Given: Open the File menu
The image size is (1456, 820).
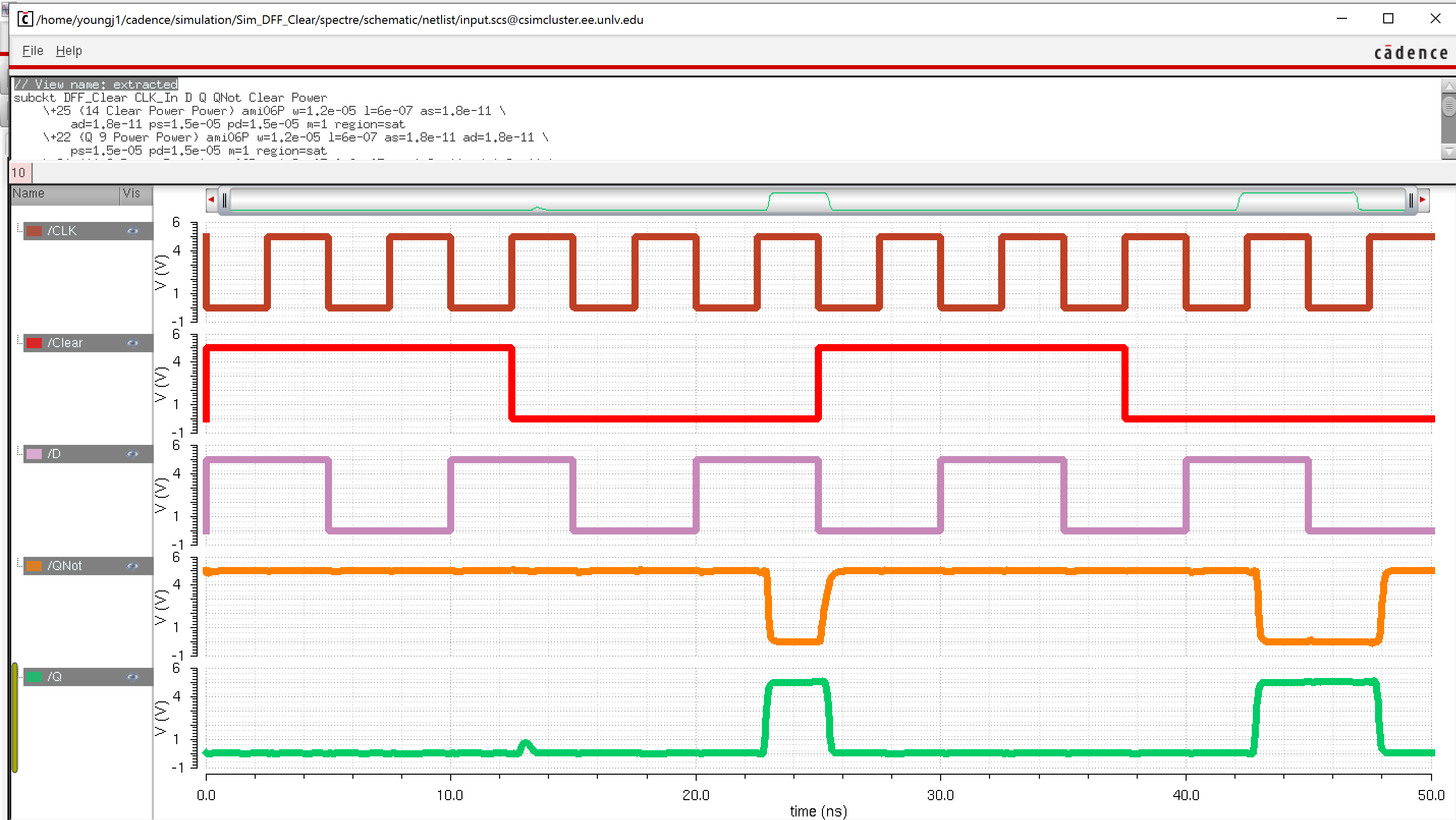Looking at the screenshot, I should [32, 51].
